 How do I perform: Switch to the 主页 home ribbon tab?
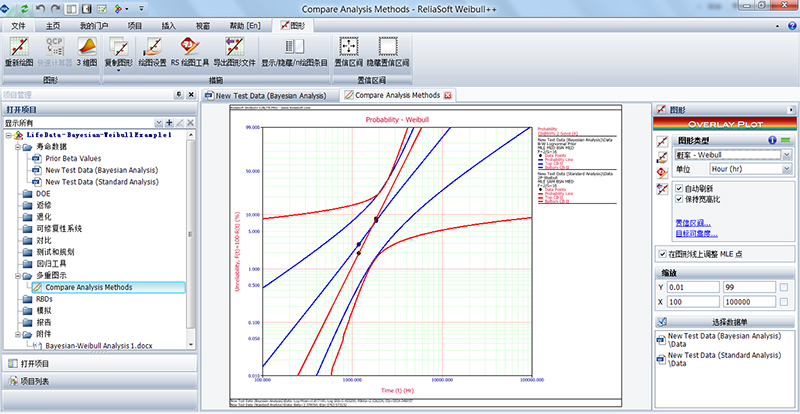[53, 26]
